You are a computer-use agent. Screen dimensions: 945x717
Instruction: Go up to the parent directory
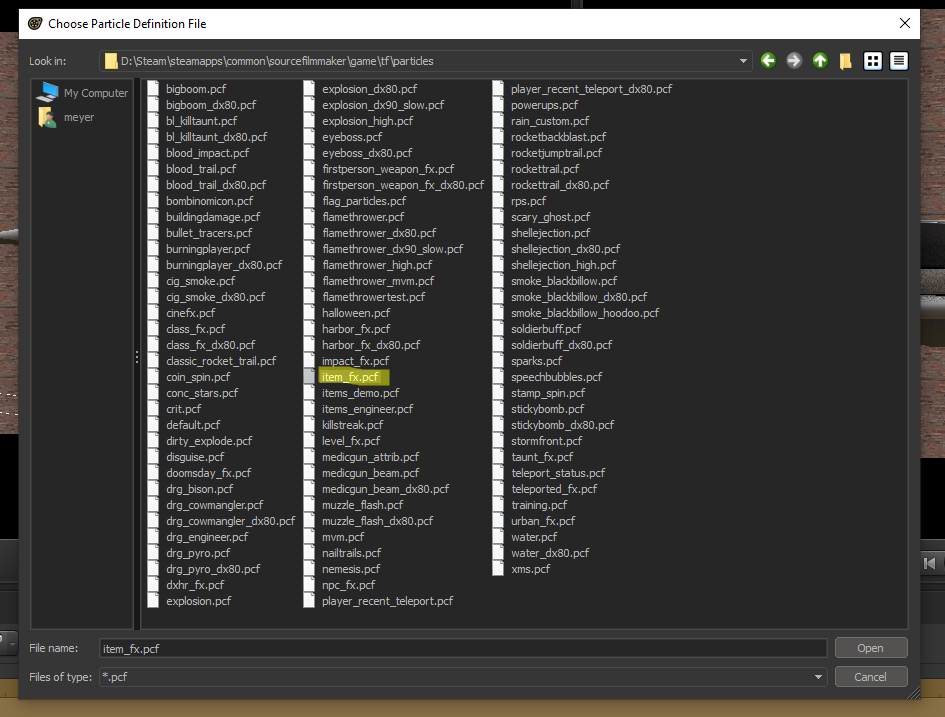[x=820, y=61]
